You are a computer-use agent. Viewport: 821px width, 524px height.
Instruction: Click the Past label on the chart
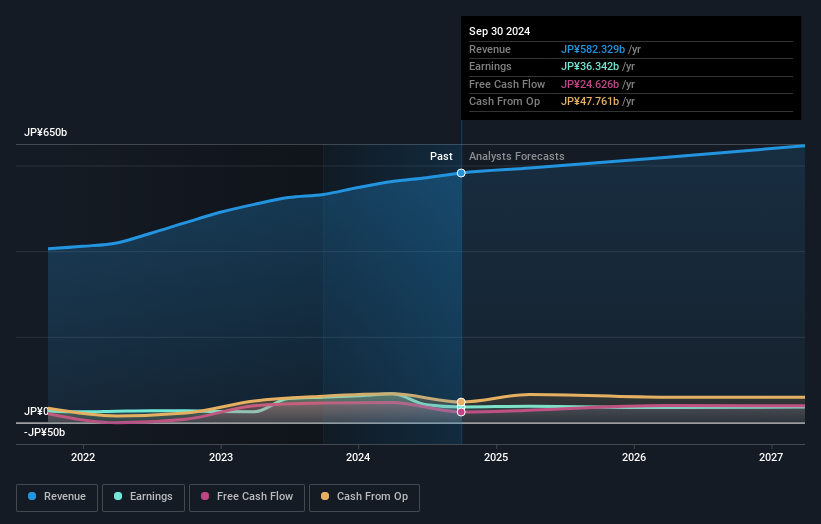441,156
